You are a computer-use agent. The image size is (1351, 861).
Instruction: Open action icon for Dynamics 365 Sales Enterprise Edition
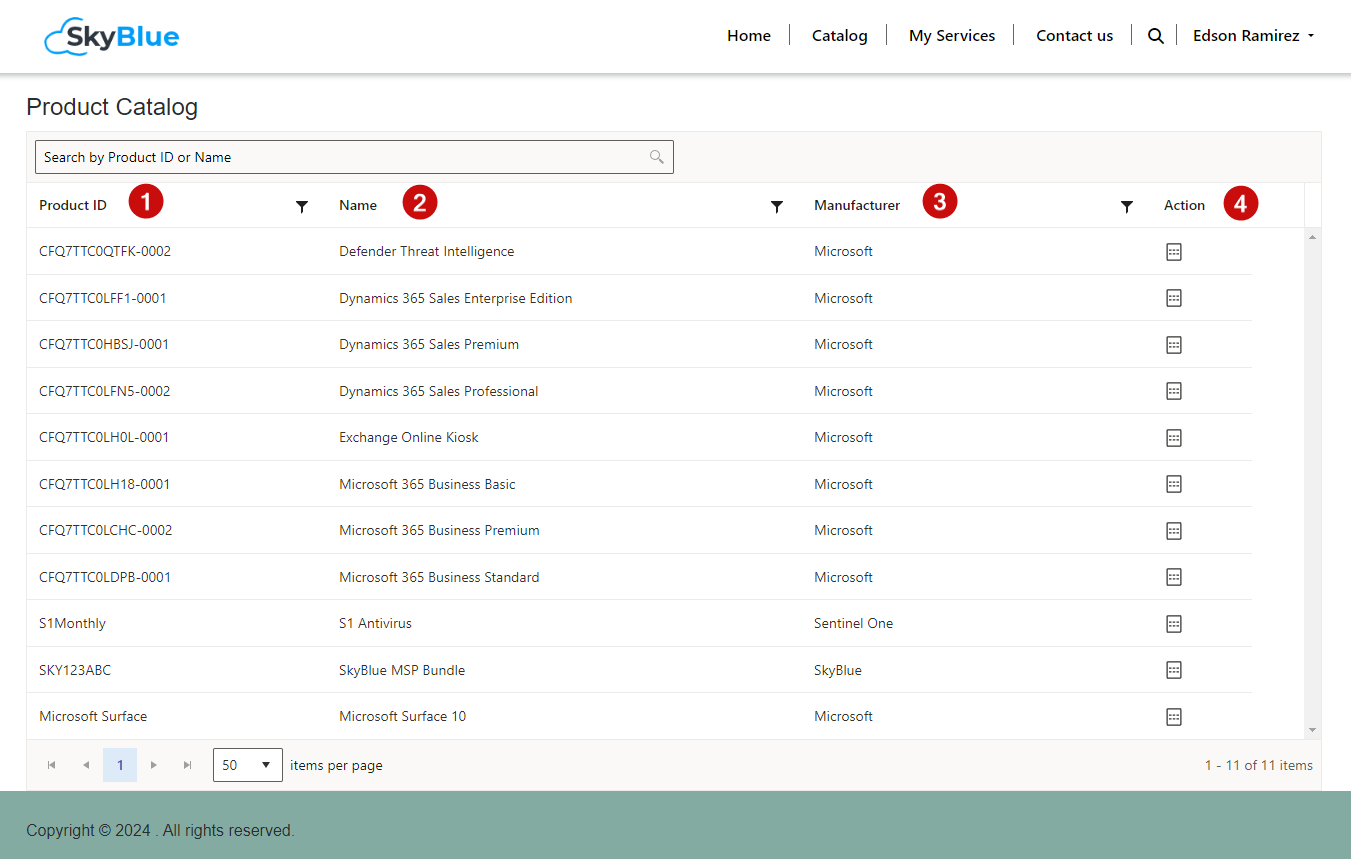1174,298
